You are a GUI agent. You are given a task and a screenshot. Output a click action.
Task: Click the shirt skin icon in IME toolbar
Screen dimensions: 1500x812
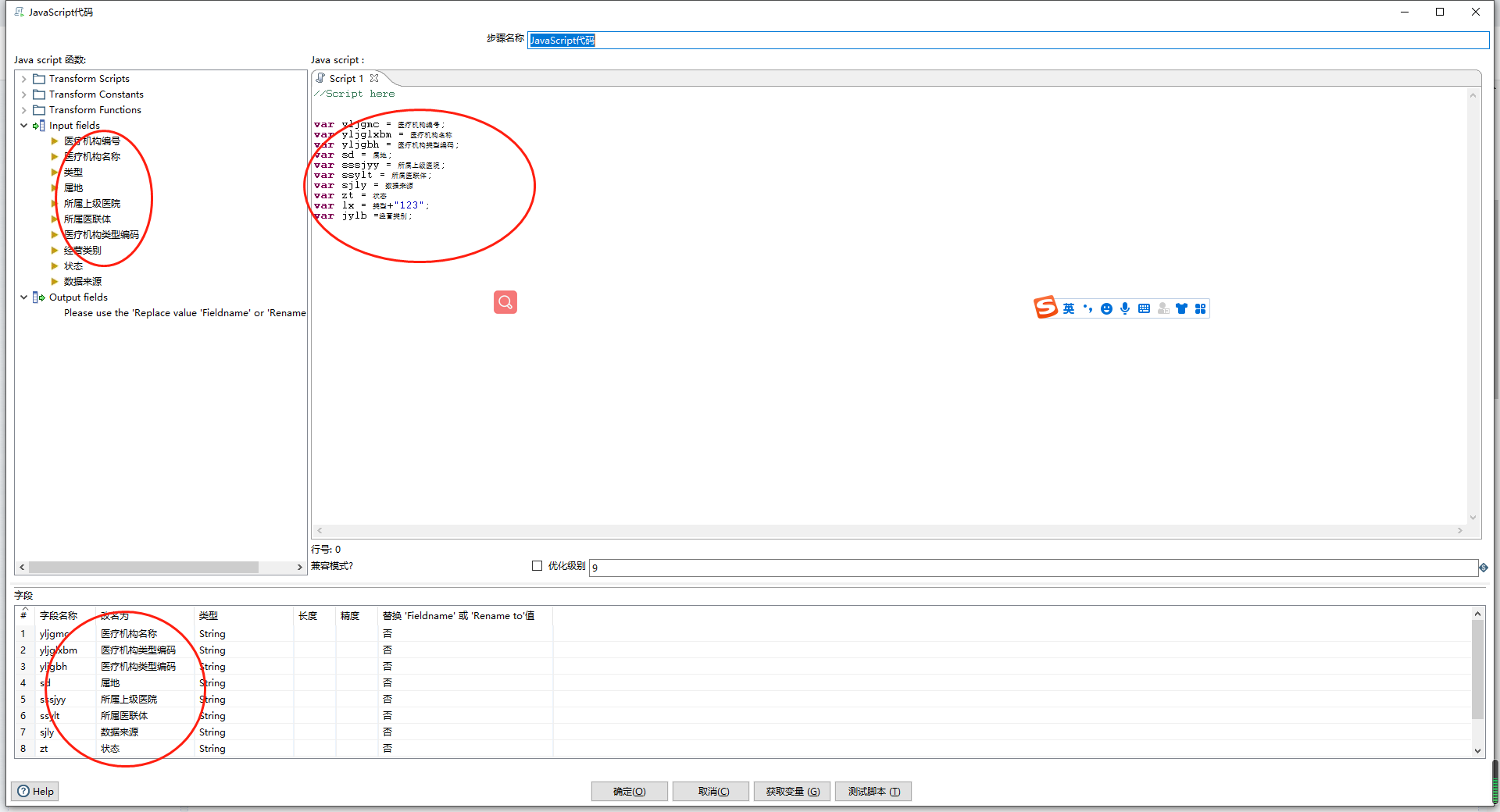coord(1181,309)
